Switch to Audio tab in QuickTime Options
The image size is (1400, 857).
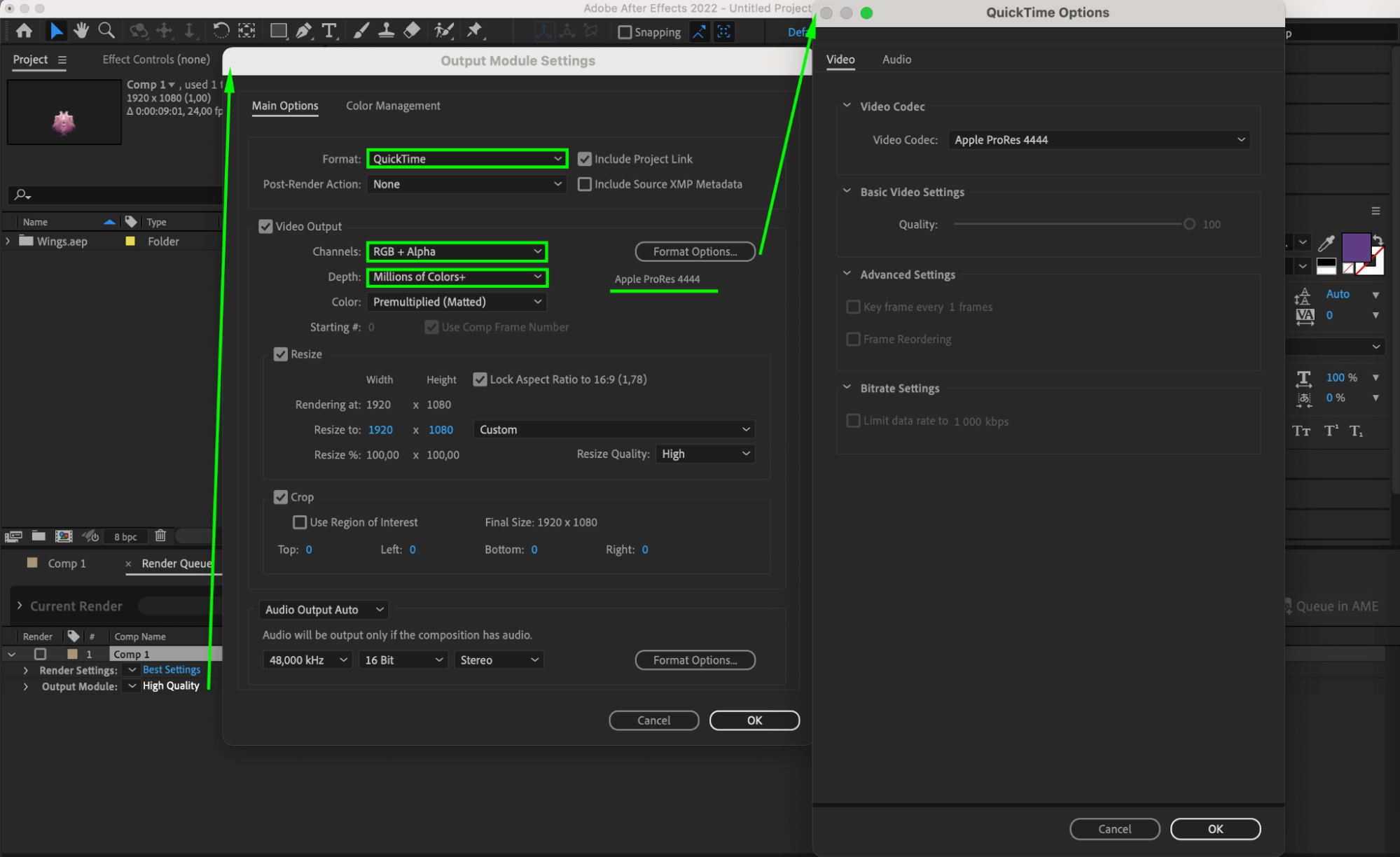tap(896, 60)
